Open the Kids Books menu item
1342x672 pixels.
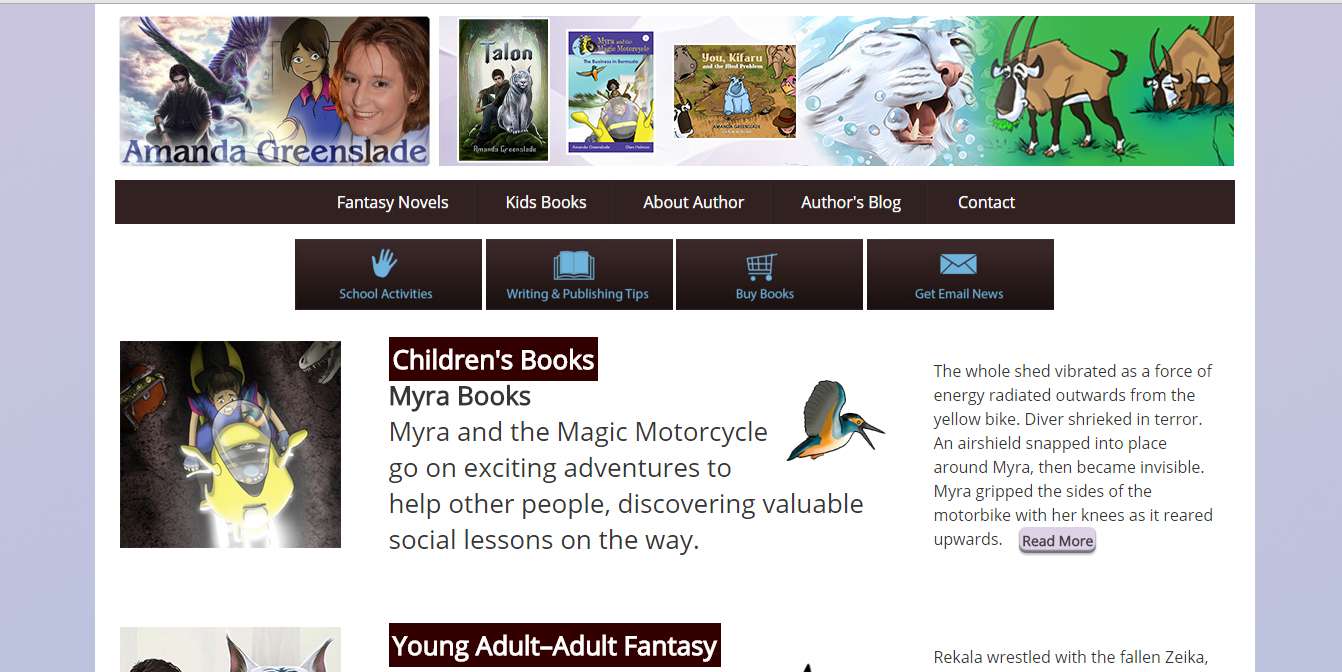546,202
